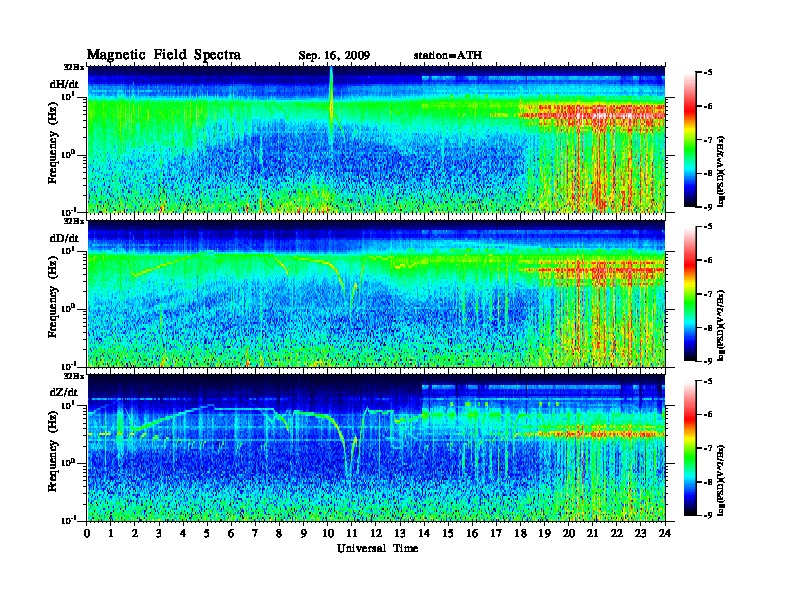Click the -6 tick on dD/dt color scale
The width and height of the screenshot is (792, 612).
click(708, 260)
